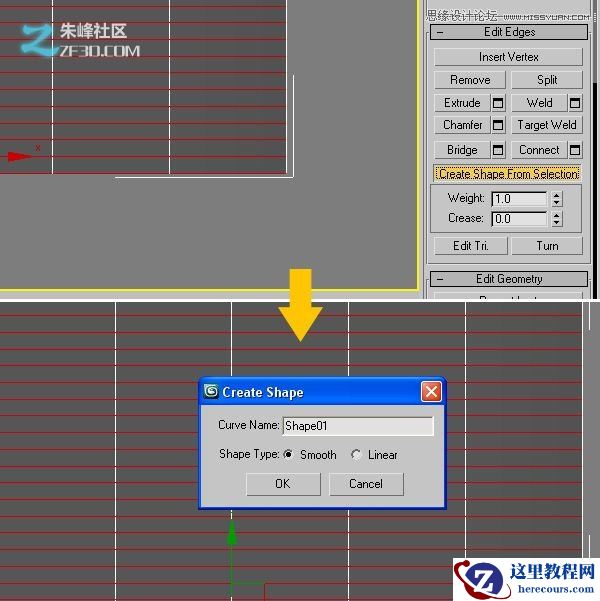Click the Edit Tri. button
Image resolution: width=600 pixels, height=601 pixels.
[x=471, y=246]
